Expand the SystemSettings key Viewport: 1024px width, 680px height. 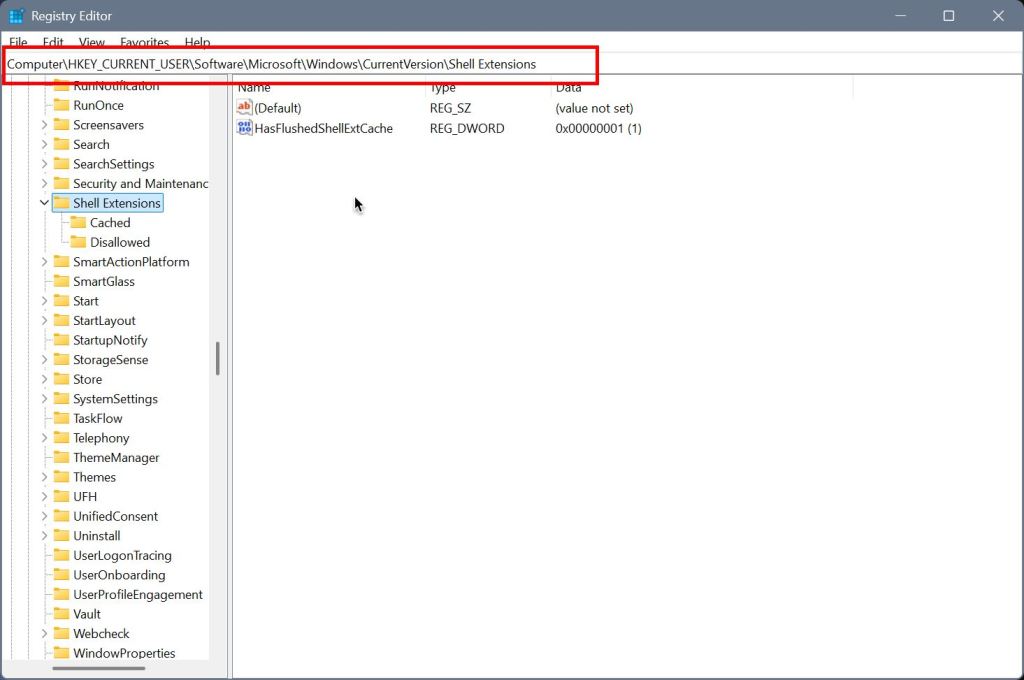pyautogui.click(x=44, y=399)
